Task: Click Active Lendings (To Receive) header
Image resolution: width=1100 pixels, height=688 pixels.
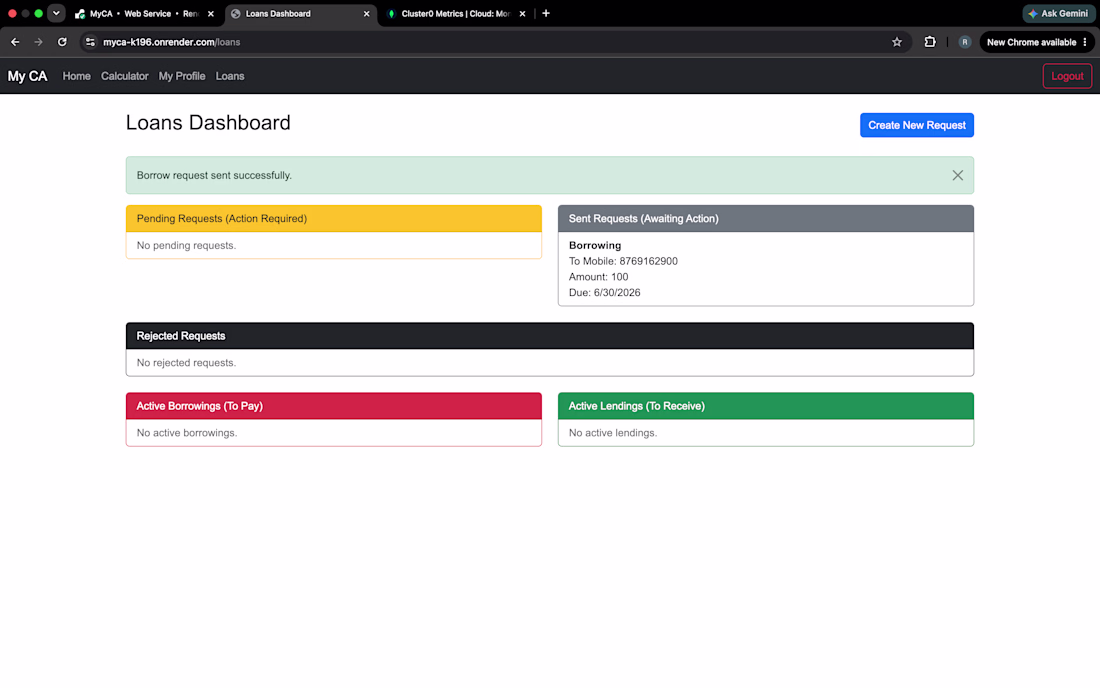Action: coord(766,406)
